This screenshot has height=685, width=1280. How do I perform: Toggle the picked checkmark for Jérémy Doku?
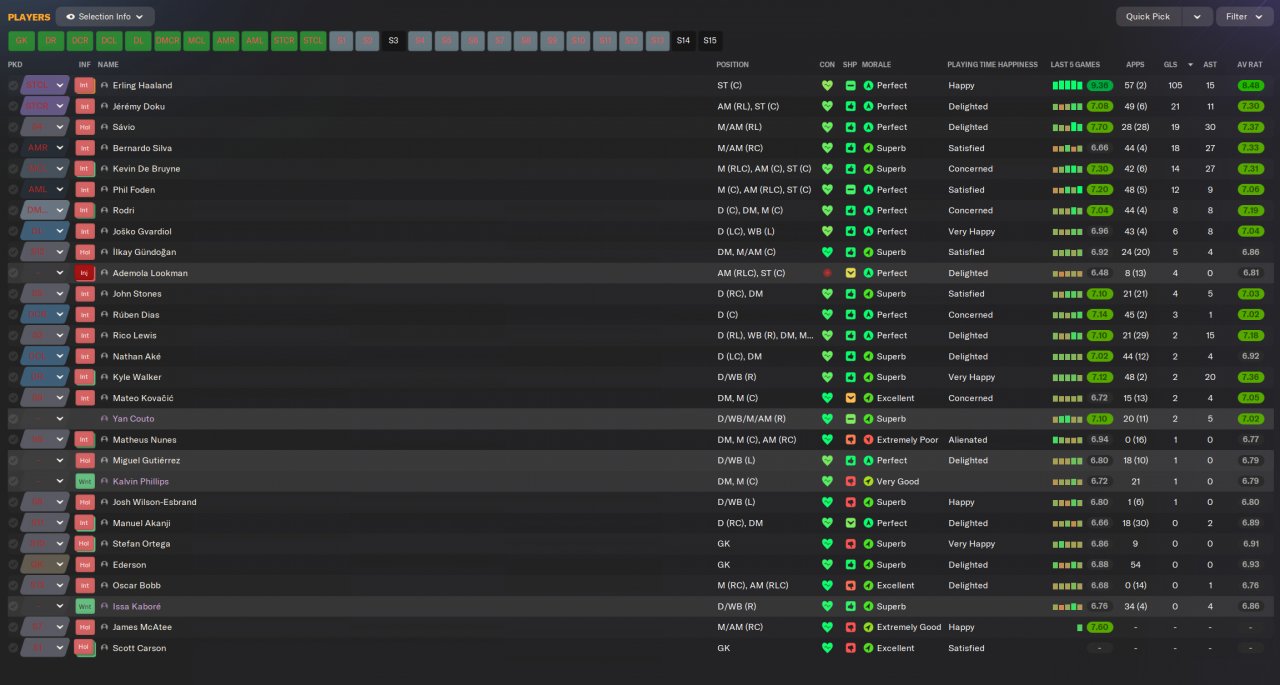pos(13,106)
